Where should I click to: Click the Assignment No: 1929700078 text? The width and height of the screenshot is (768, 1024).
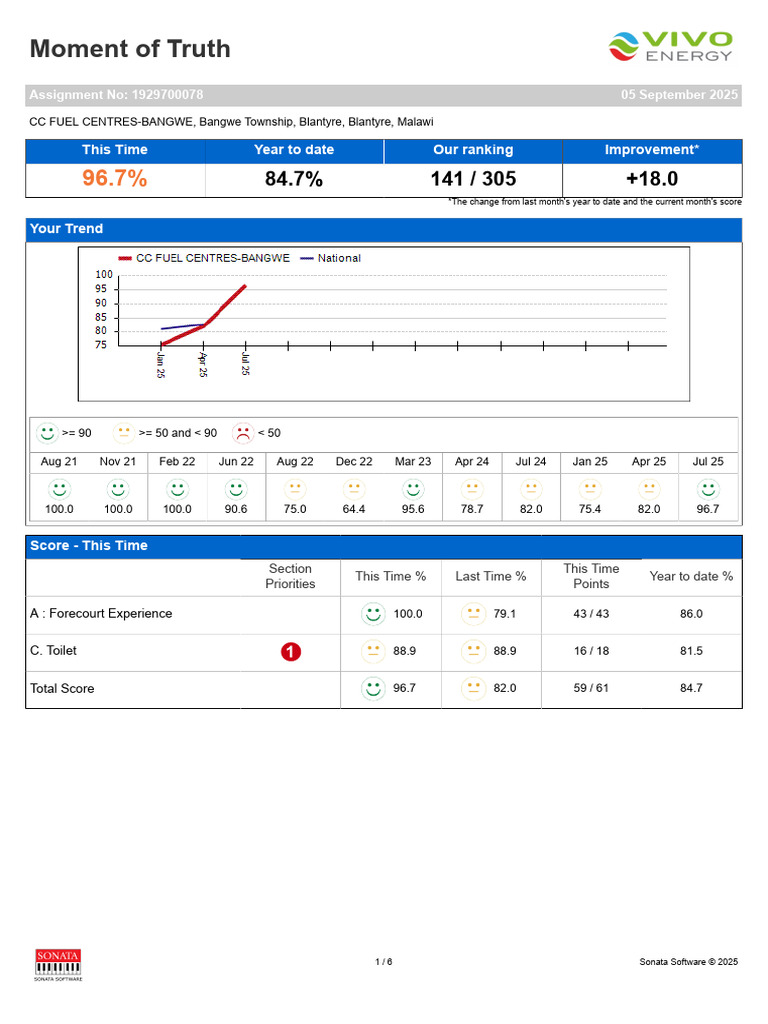click(x=116, y=95)
